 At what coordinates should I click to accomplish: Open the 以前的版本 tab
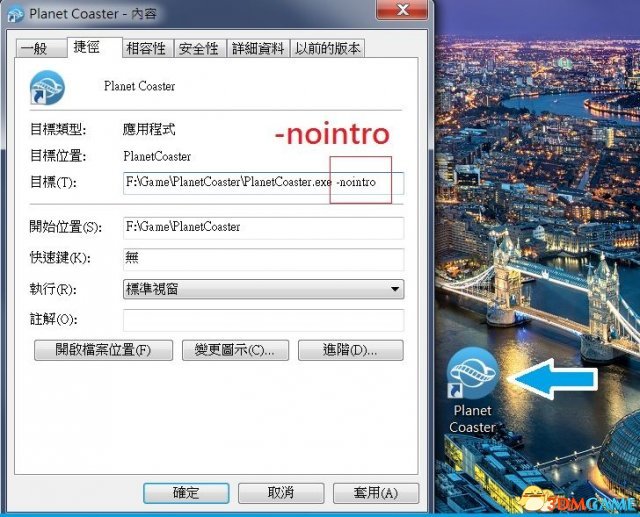(327, 49)
